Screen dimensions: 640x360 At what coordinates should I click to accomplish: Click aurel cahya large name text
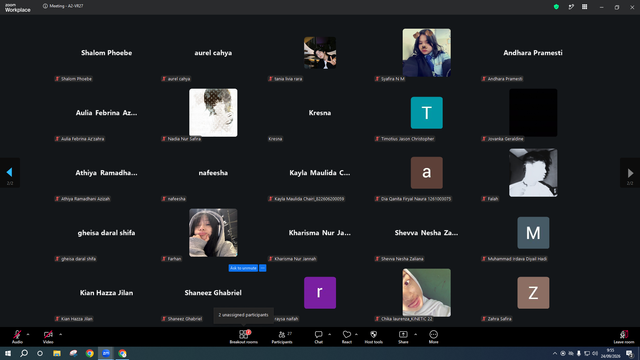(x=213, y=53)
